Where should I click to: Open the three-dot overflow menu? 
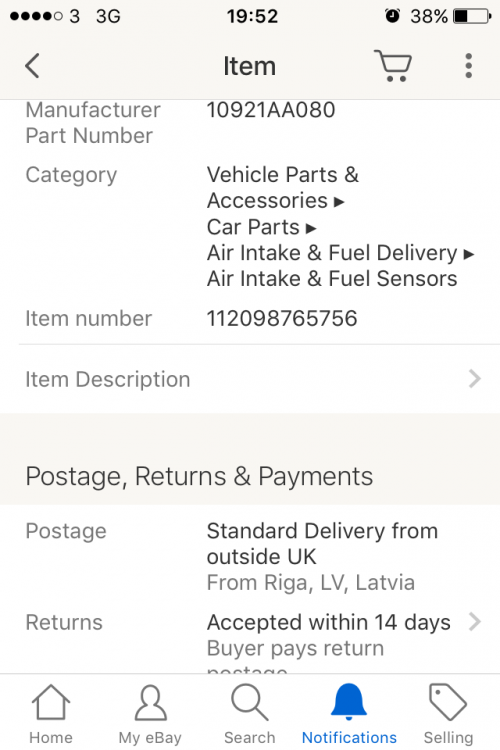(468, 66)
